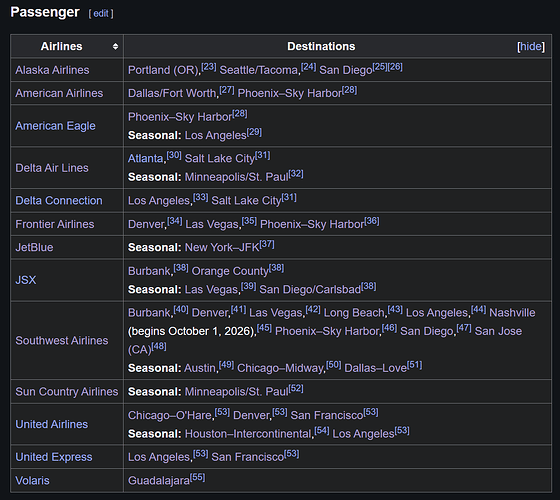Open citation 32 in Delta Air Lines row
This screenshot has height=500, width=560.
point(296,174)
